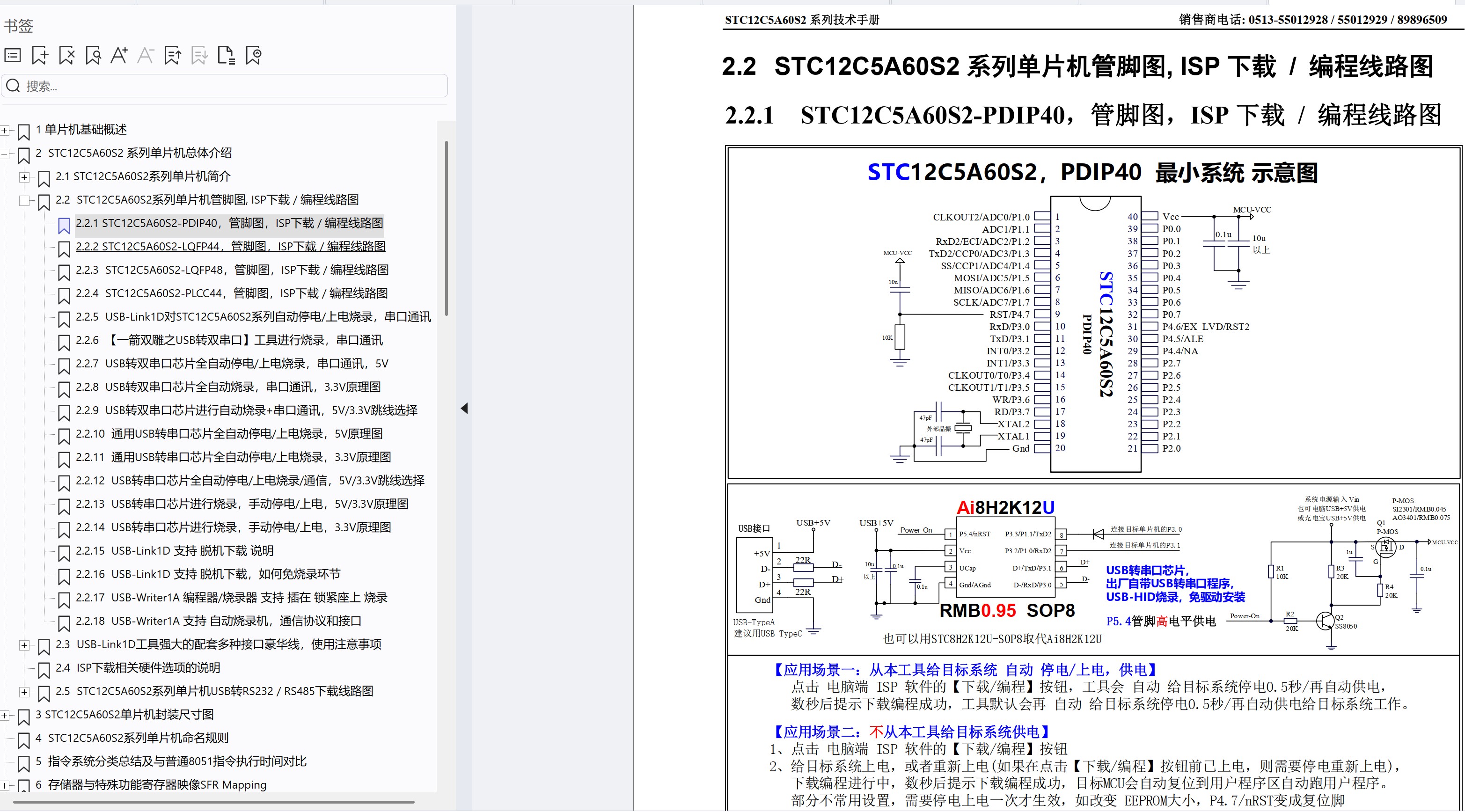Click bookmark icon beside 2.2.12 entry

[x=64, y=483]
